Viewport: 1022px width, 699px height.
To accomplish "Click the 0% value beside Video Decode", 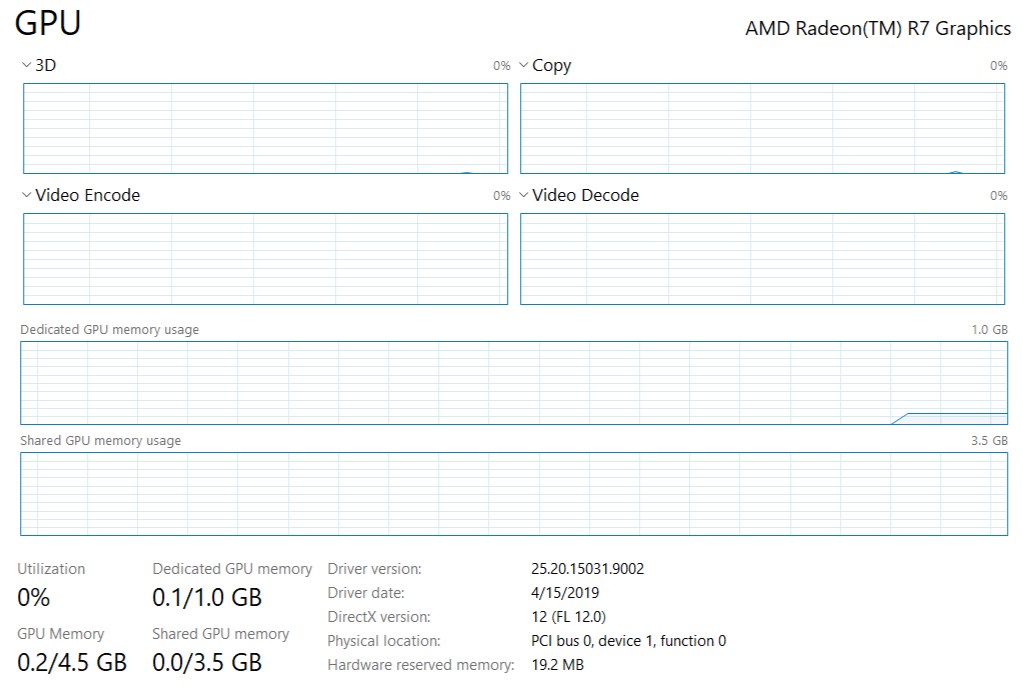I will click(x=999, y=196).
